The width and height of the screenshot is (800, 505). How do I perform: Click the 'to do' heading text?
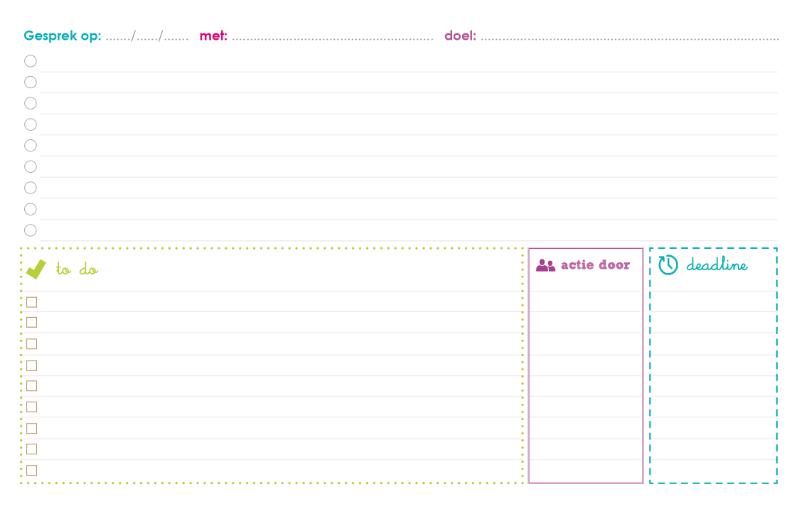(77, 269)
